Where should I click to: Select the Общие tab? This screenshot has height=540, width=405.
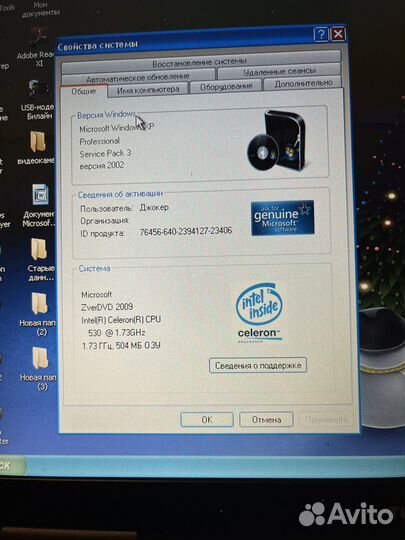[84, 91]
